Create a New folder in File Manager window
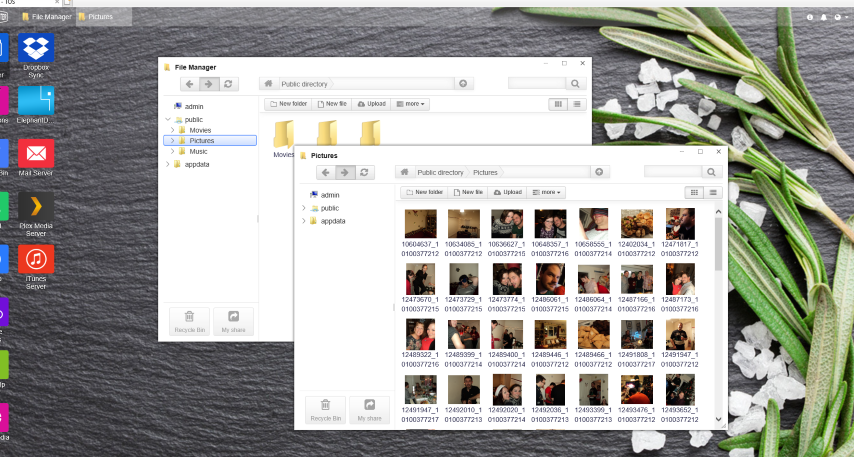 click(288, 103)
